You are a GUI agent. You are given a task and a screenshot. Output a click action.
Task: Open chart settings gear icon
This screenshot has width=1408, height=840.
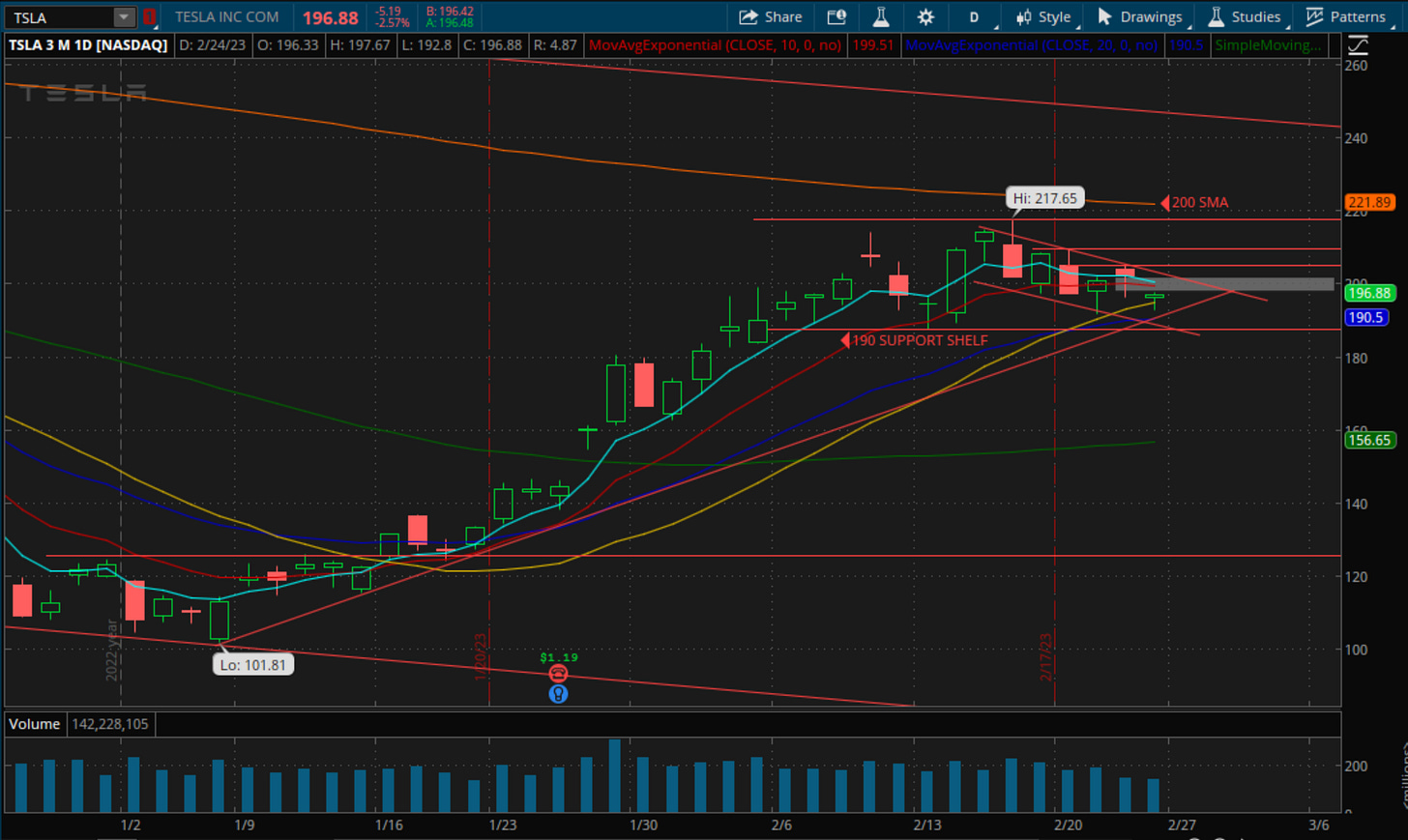[x=925, y=17]
